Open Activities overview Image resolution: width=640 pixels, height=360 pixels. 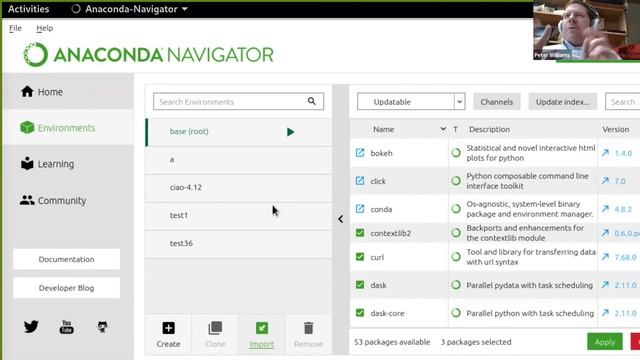pyautogui.click(x=29, y=9)
